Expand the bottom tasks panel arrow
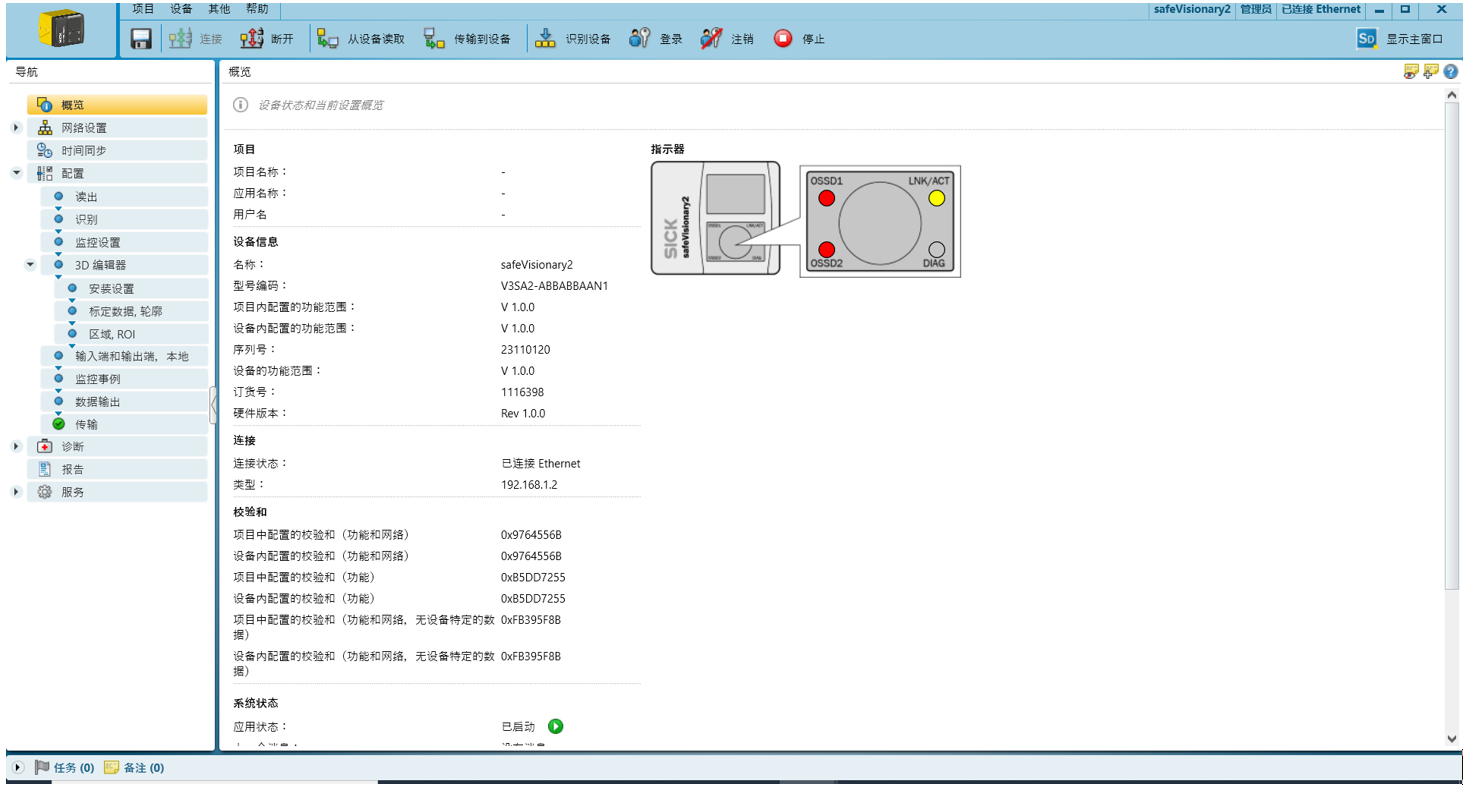This screenshot has height=789, width=1468. click(18, 768)
